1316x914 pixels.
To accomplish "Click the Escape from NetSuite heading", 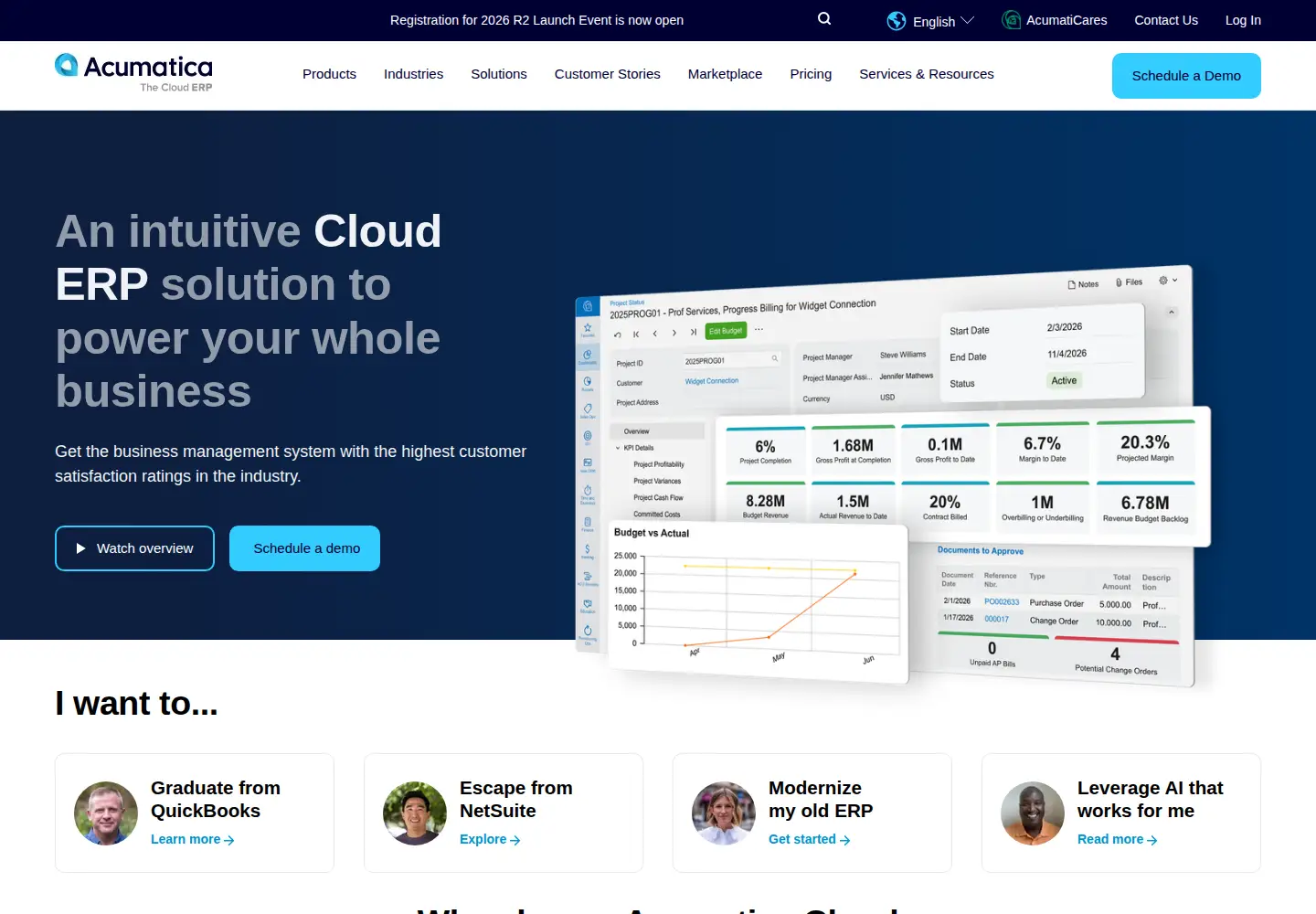I will 516,799.
